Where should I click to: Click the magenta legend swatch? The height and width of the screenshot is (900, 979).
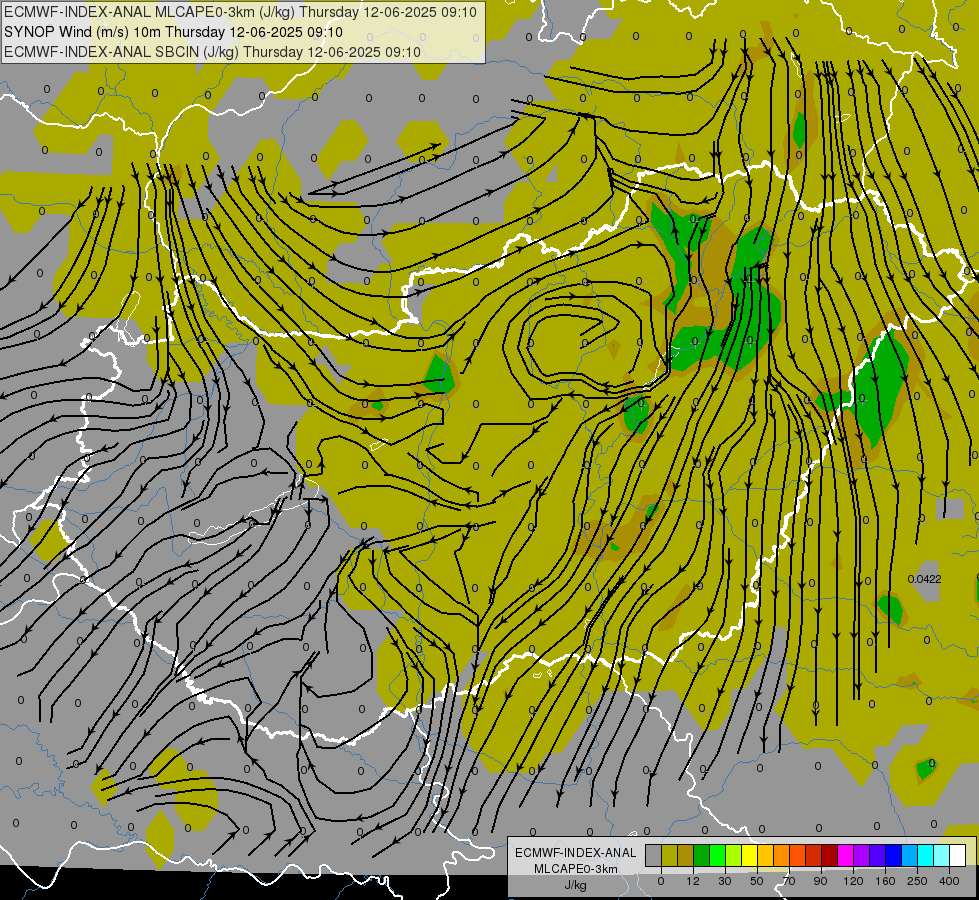846,855
